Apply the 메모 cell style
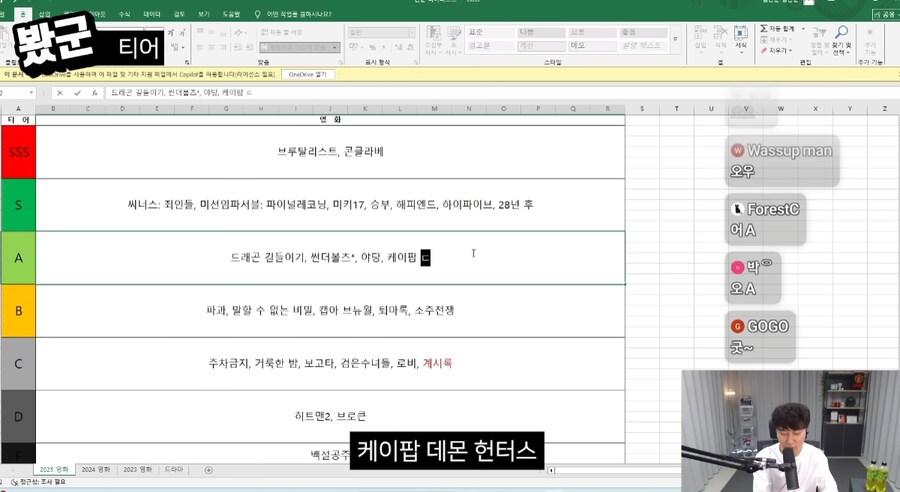Screen dimensions: 900x492 pyautogui.click(x=592, y=45)
